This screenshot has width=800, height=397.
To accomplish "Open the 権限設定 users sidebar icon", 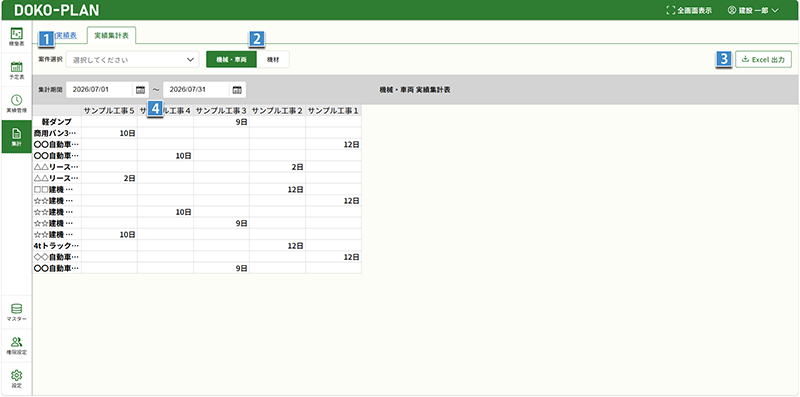I will [16, 345].
